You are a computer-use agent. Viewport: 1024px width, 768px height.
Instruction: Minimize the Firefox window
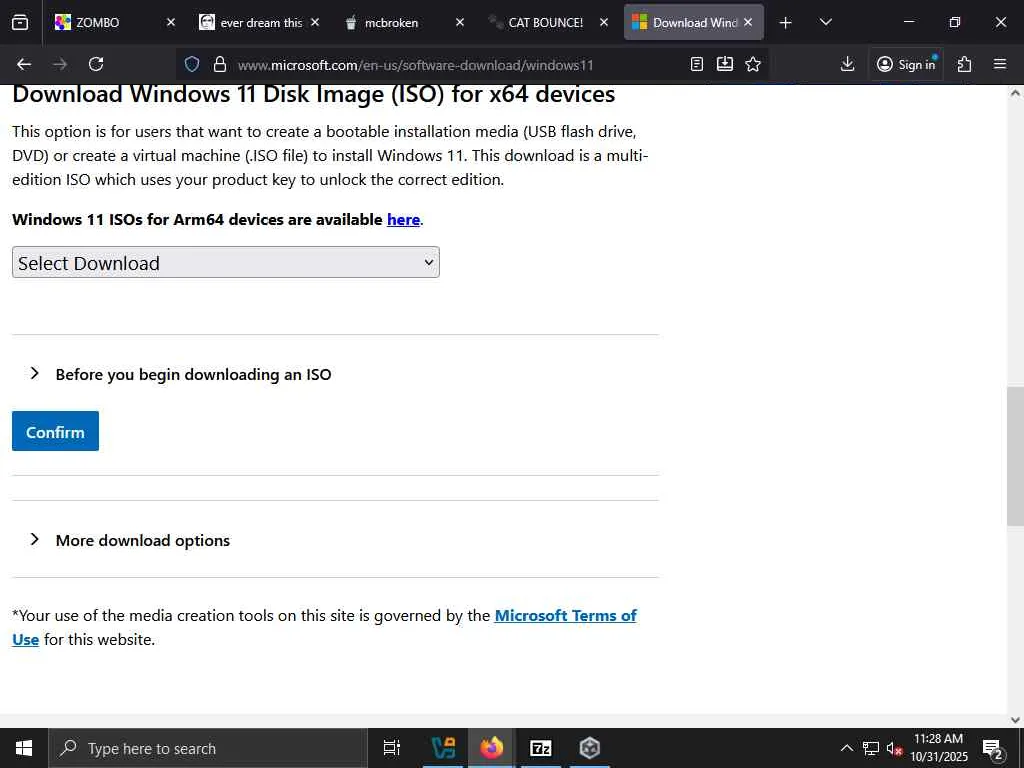coord(908,22)
